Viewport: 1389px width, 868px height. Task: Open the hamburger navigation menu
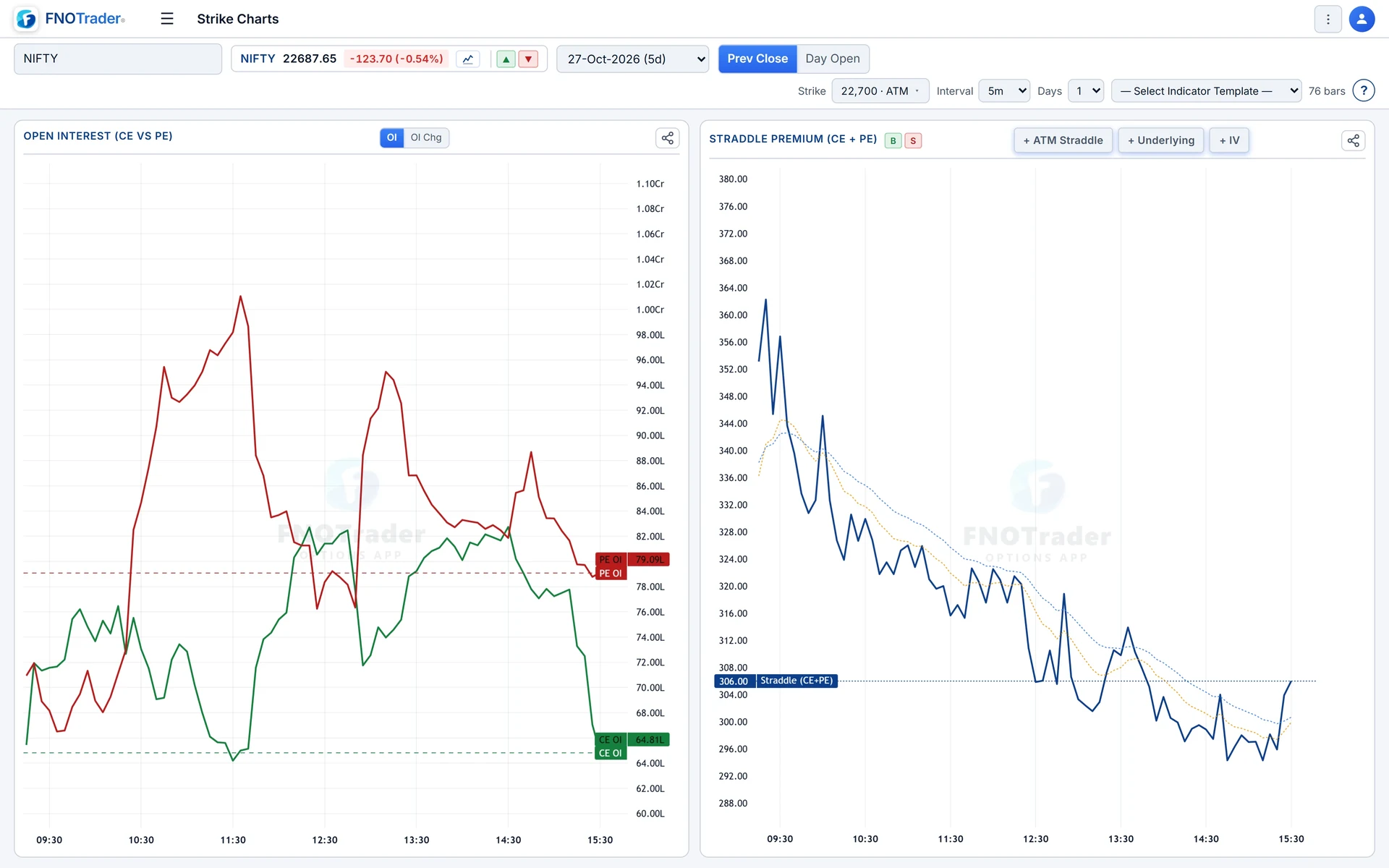pos(167,19)
